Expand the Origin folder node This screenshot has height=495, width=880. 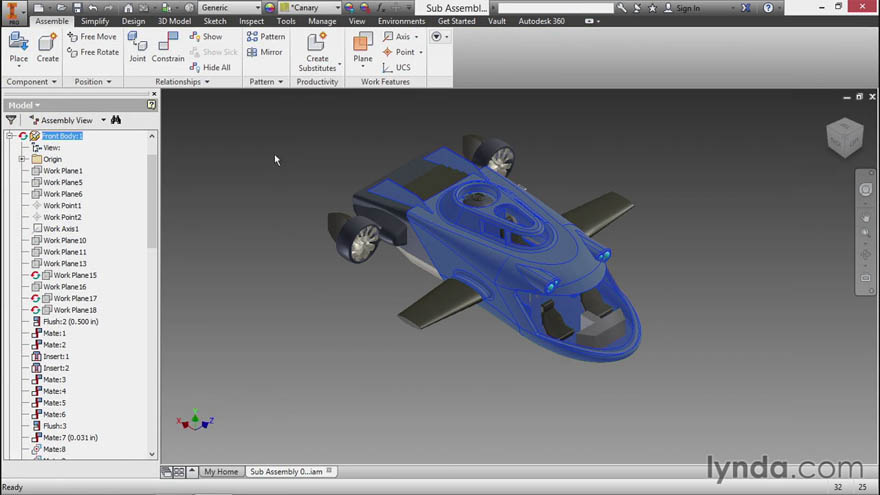click(22, 159)
